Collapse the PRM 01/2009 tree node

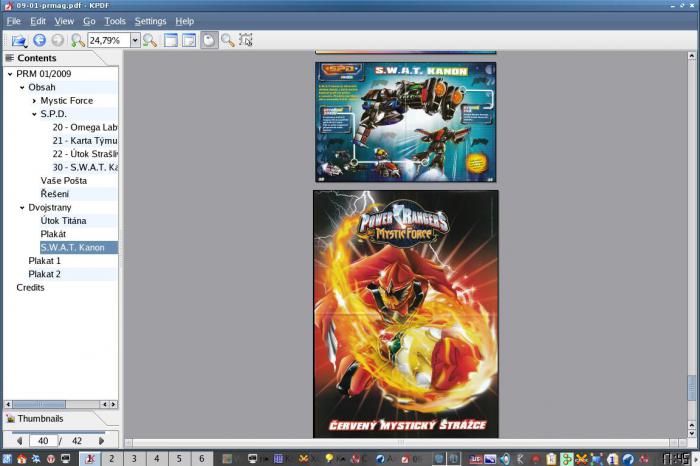(x=10, y=74)
